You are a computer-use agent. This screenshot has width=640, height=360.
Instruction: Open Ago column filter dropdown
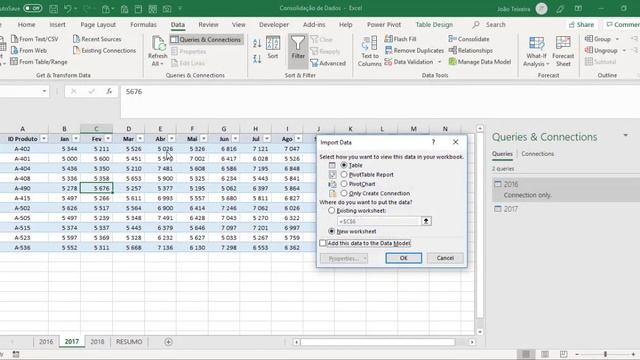click(298, 139)
